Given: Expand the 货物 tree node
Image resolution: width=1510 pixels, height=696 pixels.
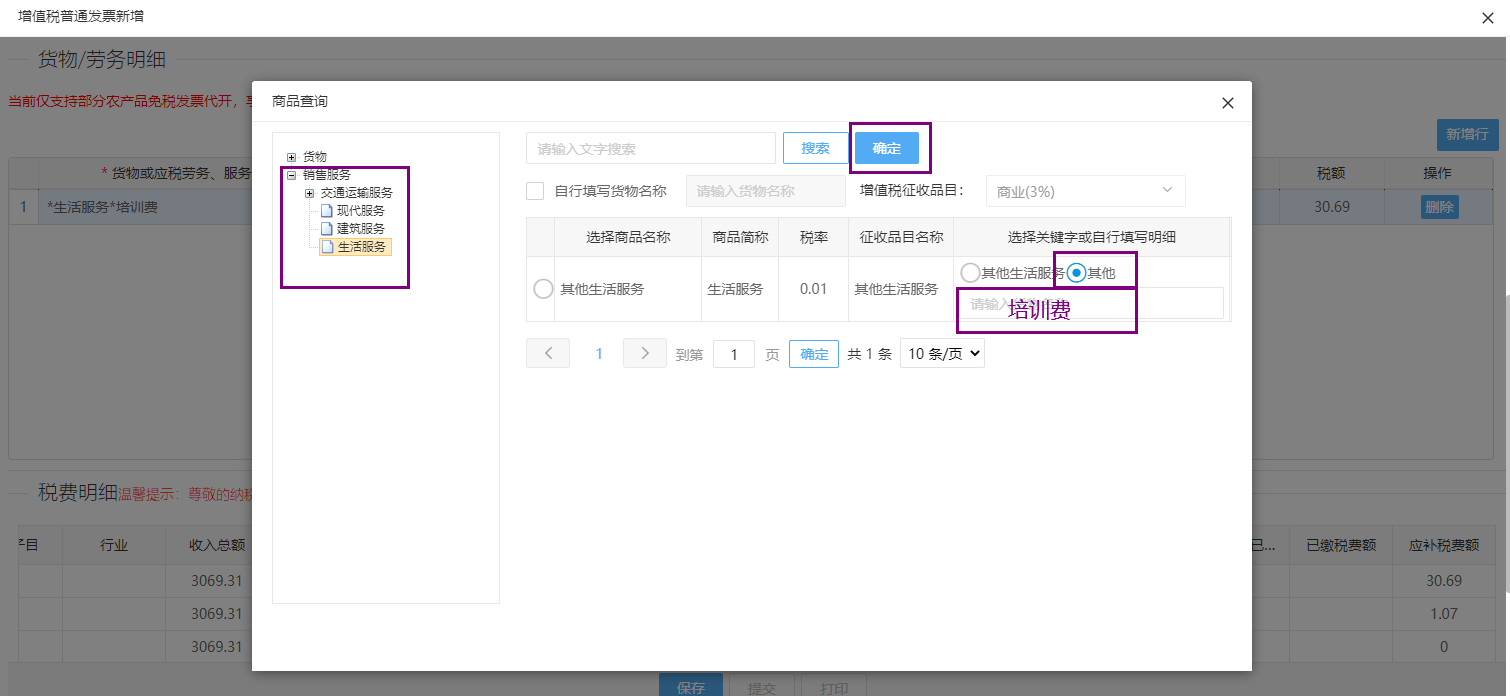Looking at the screenshot, I should click(x=292, y=157).
